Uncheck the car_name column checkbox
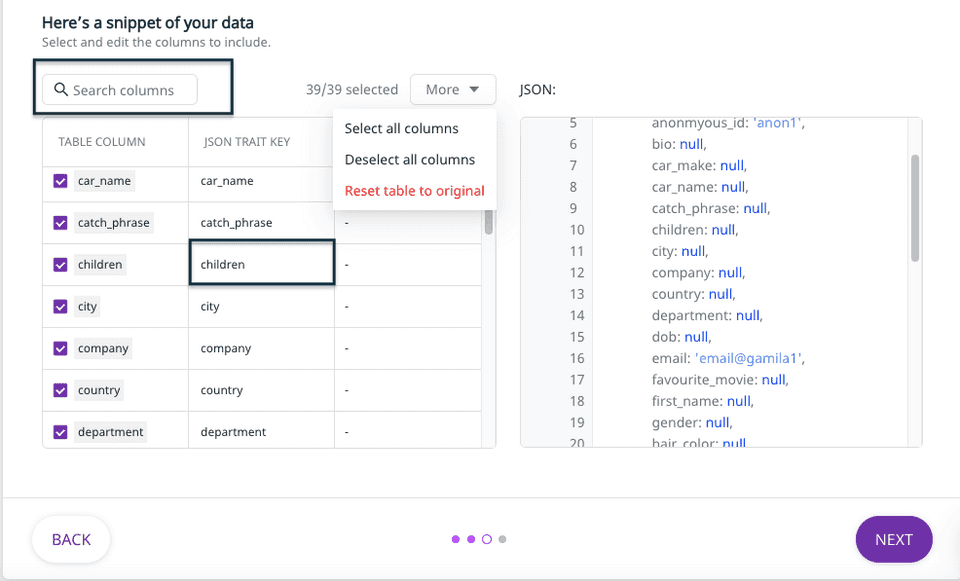The image size is (960, 581). [x=60, y=181]
